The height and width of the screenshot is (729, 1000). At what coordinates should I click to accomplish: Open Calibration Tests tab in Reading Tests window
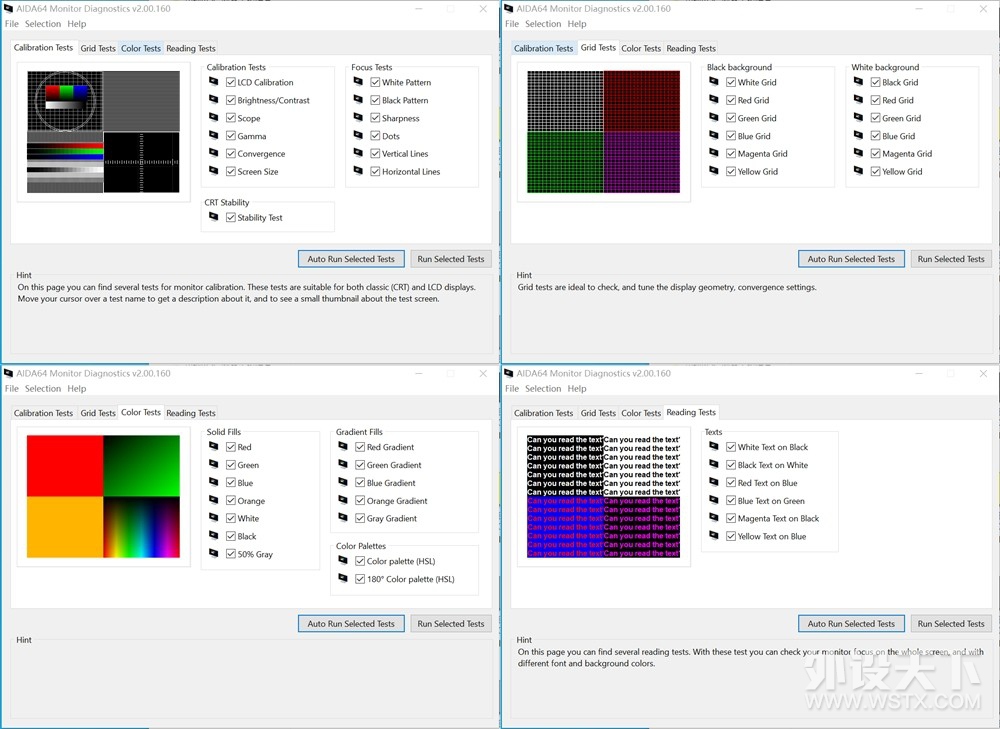pyautogui.click(x=543, y=413)
